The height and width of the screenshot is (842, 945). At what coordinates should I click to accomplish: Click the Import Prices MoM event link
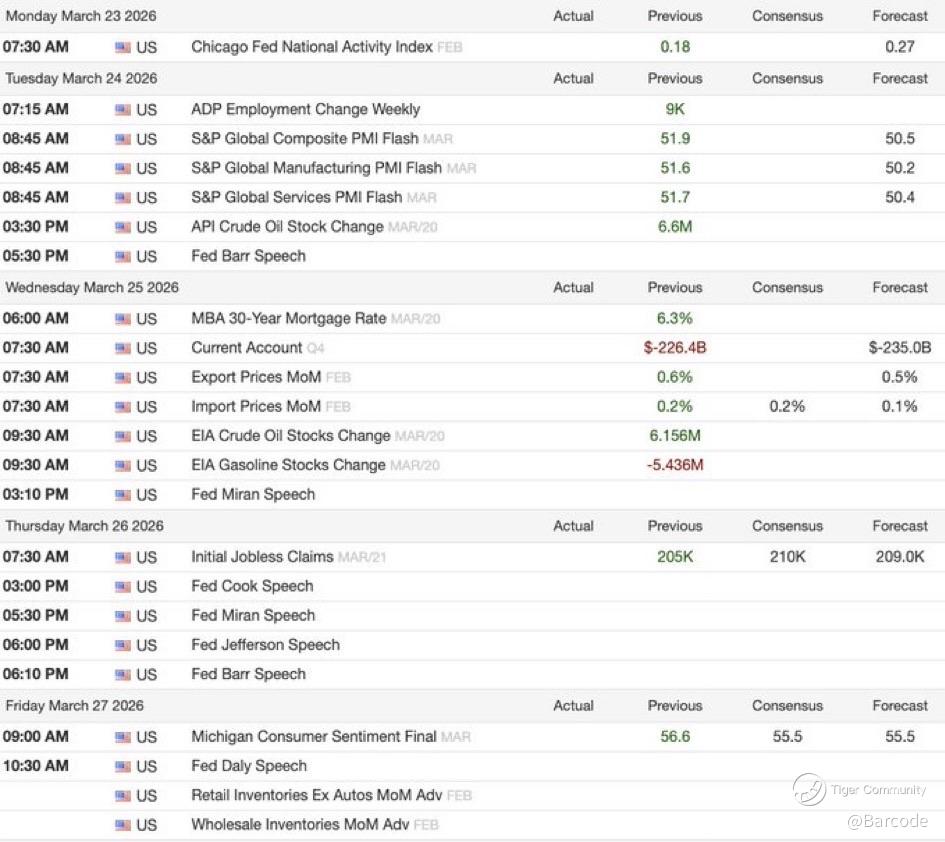pyautogui.click(x=256, y=406)
